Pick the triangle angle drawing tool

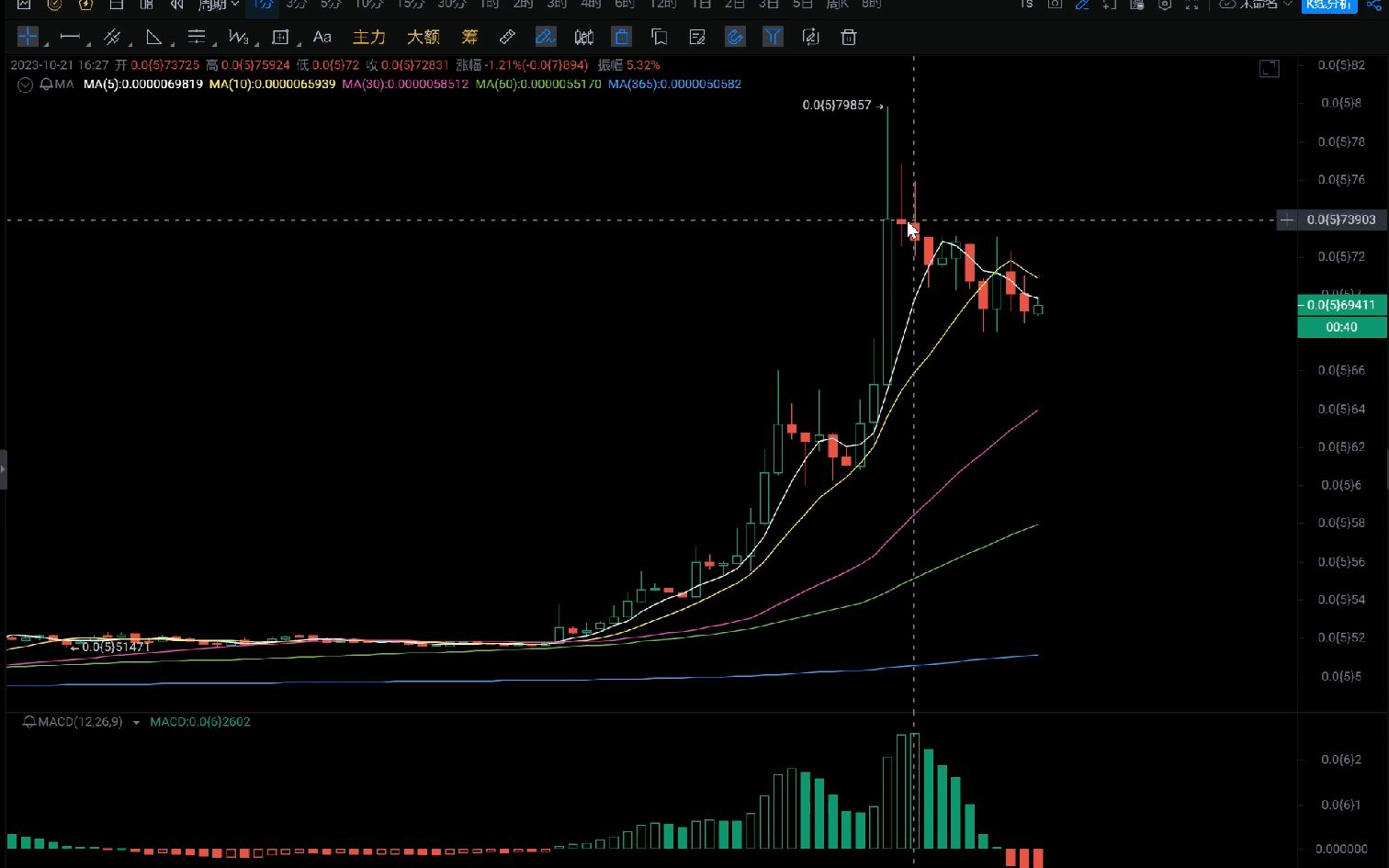point(154,37)
